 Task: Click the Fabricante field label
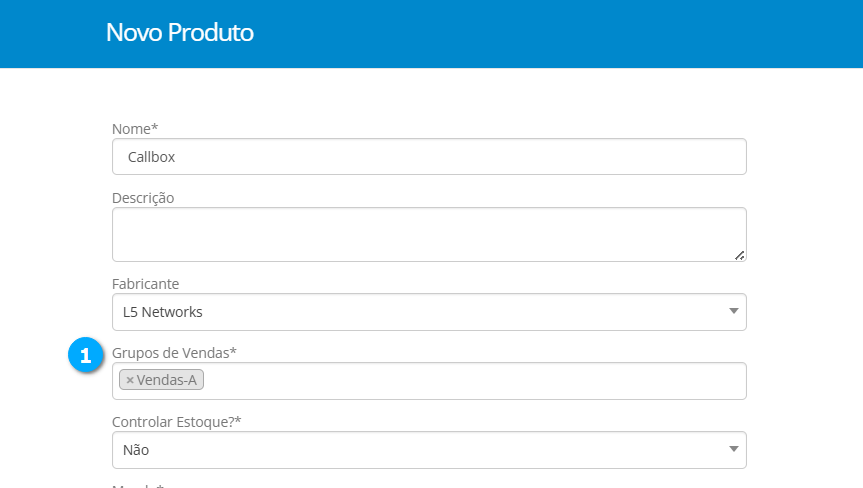[145, 284]
